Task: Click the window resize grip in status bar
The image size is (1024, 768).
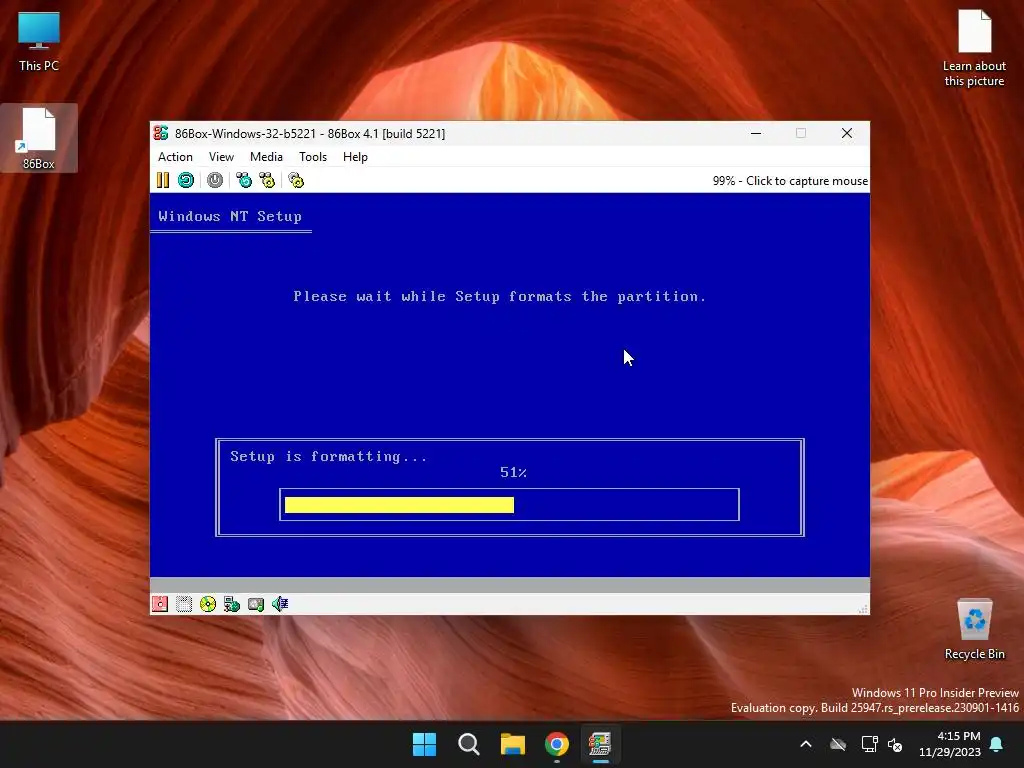Action: click(863, 609)
